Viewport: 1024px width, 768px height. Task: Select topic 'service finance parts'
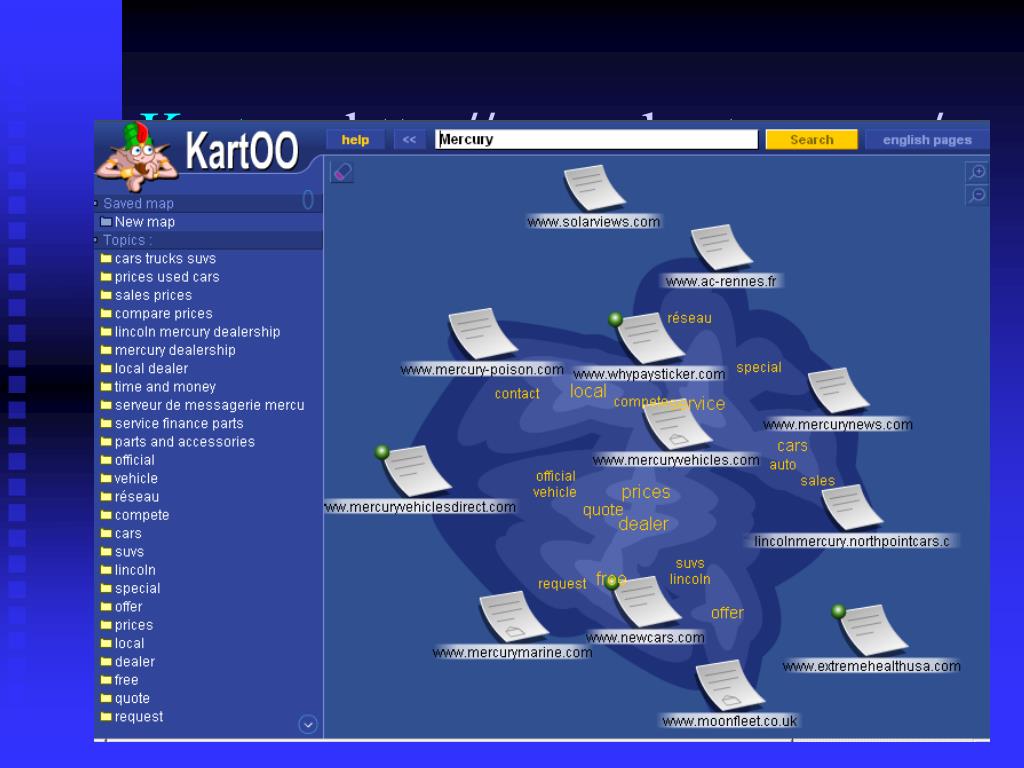point(178,423)
